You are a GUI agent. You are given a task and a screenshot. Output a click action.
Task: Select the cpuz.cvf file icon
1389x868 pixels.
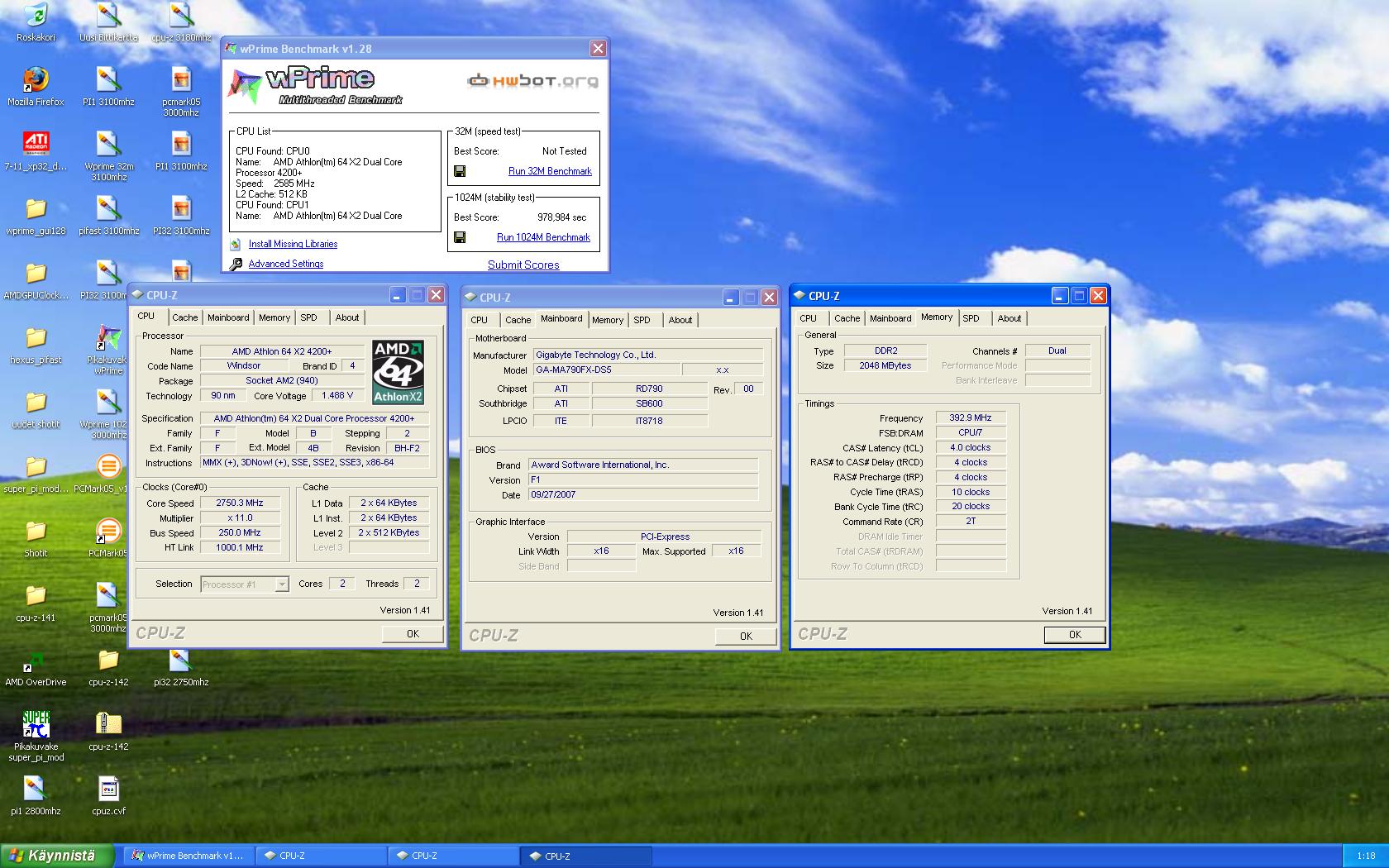tap(108, 794)
